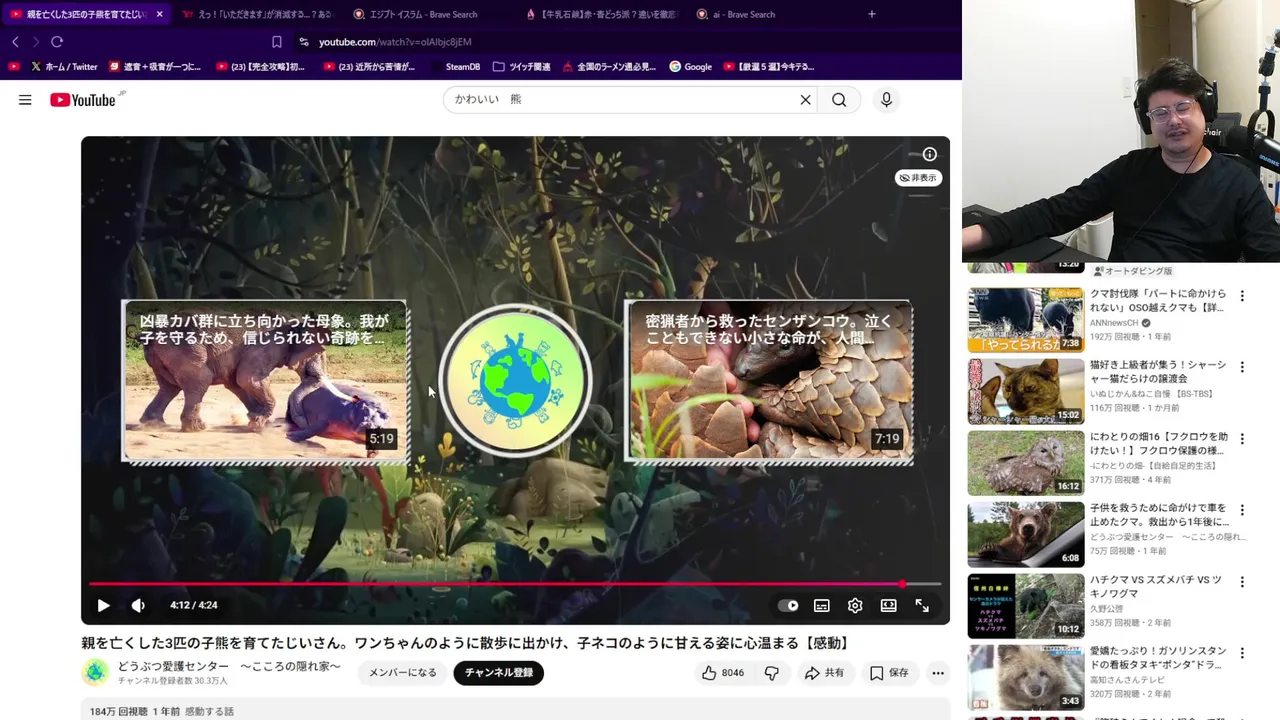1280x720 pixels.
Task: Open the 猫好き上級者 cat sidebar thumbnail
Action: (x=1026, y=392)
